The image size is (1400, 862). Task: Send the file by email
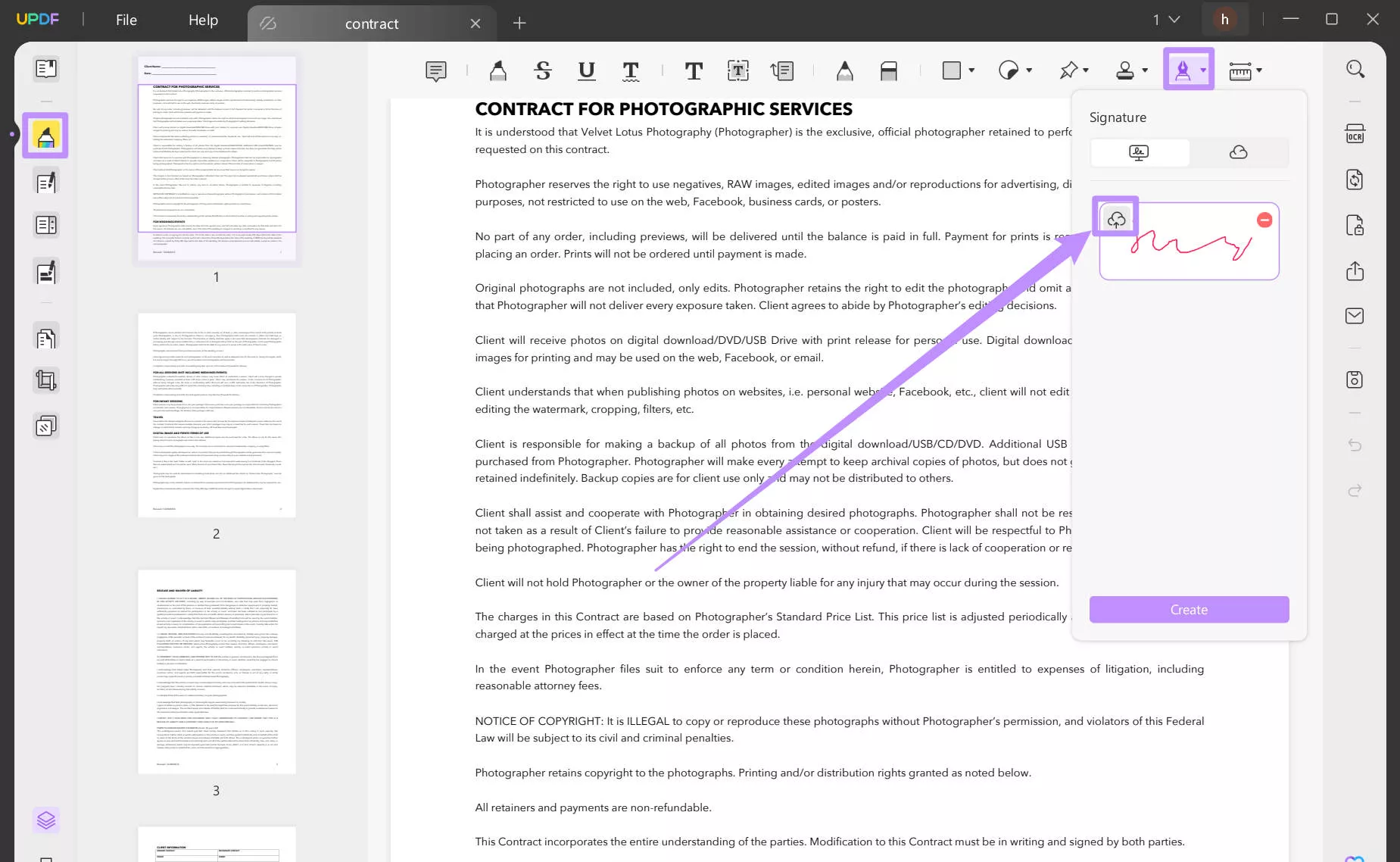pos(1355,316)
